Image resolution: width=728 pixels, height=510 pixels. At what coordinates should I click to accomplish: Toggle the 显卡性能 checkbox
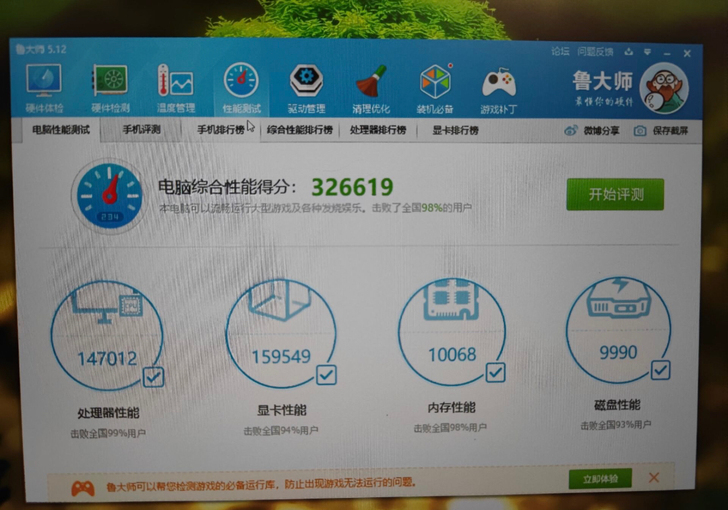[326, 375]
